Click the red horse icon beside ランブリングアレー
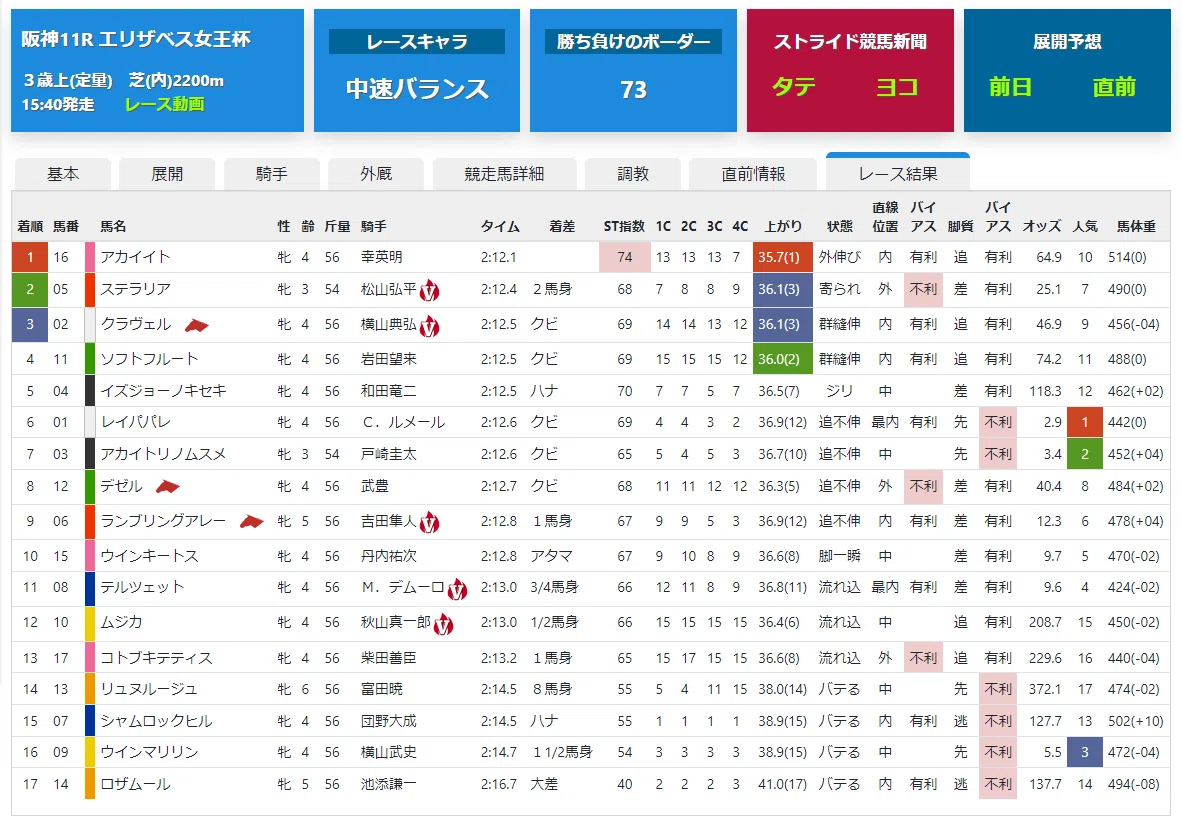 pyautogui.click(x=252, y=522)
